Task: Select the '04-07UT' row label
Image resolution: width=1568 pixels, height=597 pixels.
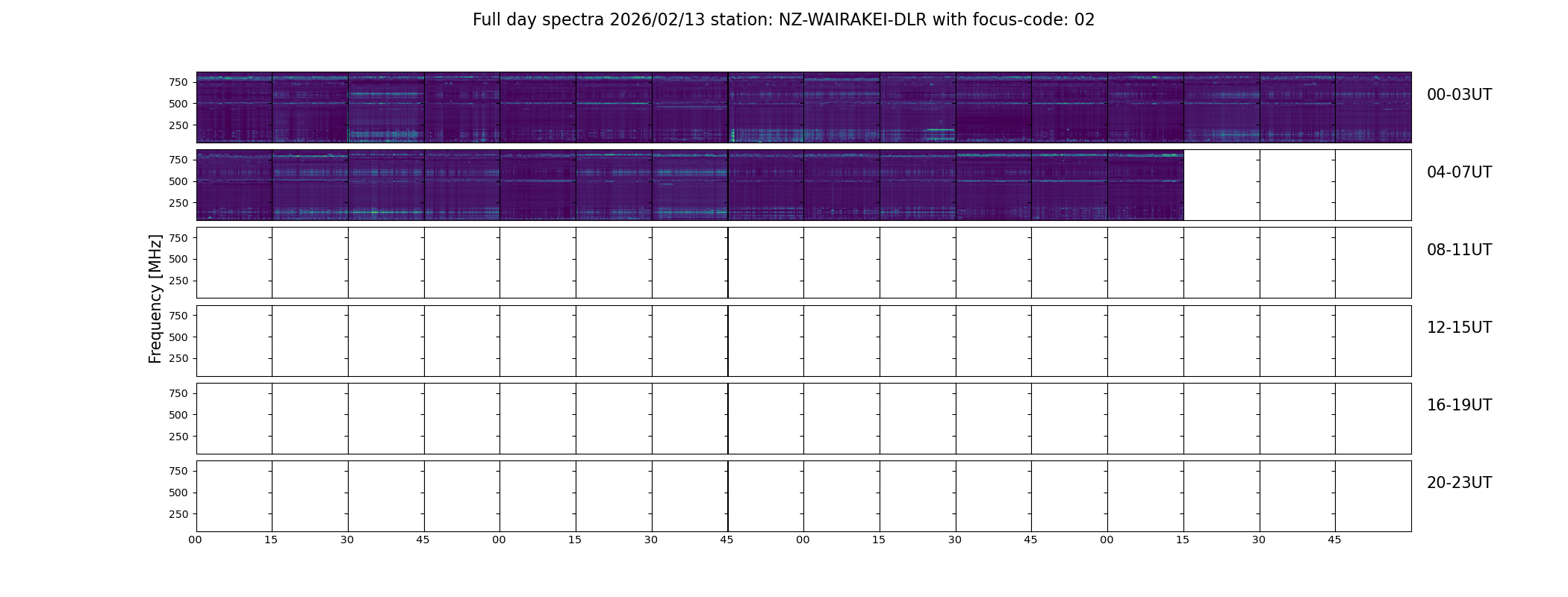Action: 1459,172
